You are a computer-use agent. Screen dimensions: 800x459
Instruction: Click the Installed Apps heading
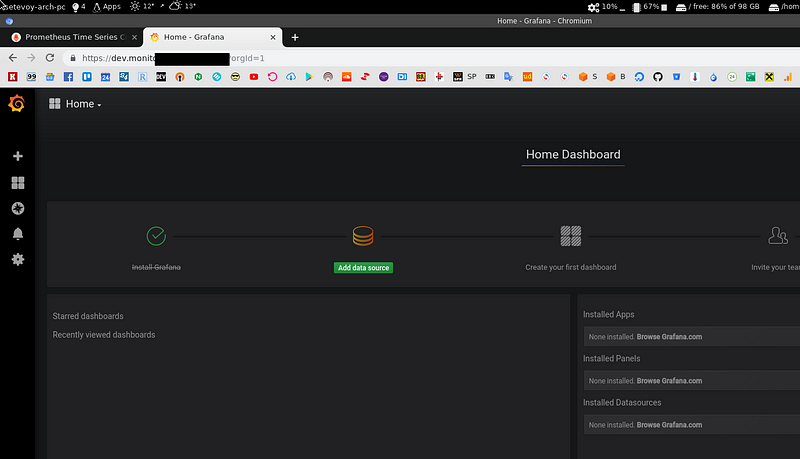608,315
